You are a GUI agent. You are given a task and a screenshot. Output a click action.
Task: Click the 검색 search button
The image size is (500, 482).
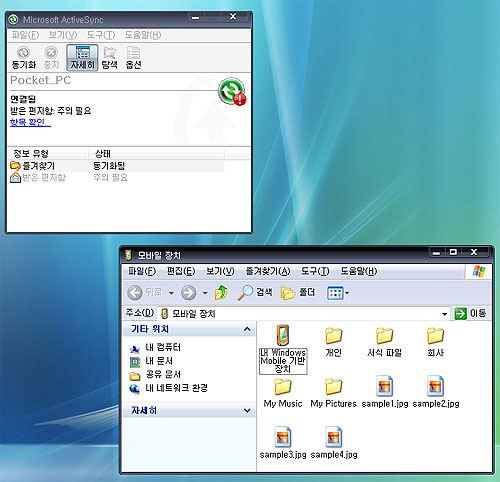pos(255,292)
